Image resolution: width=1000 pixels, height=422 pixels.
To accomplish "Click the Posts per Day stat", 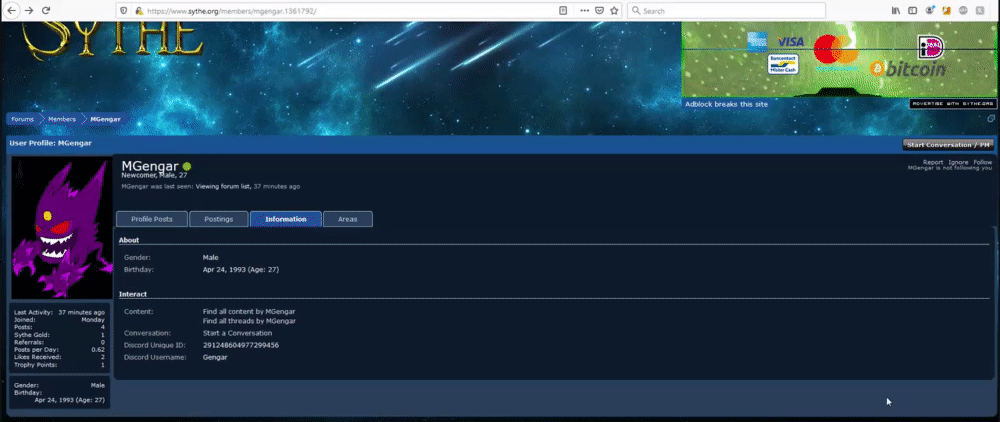I will tap(59, 349).
